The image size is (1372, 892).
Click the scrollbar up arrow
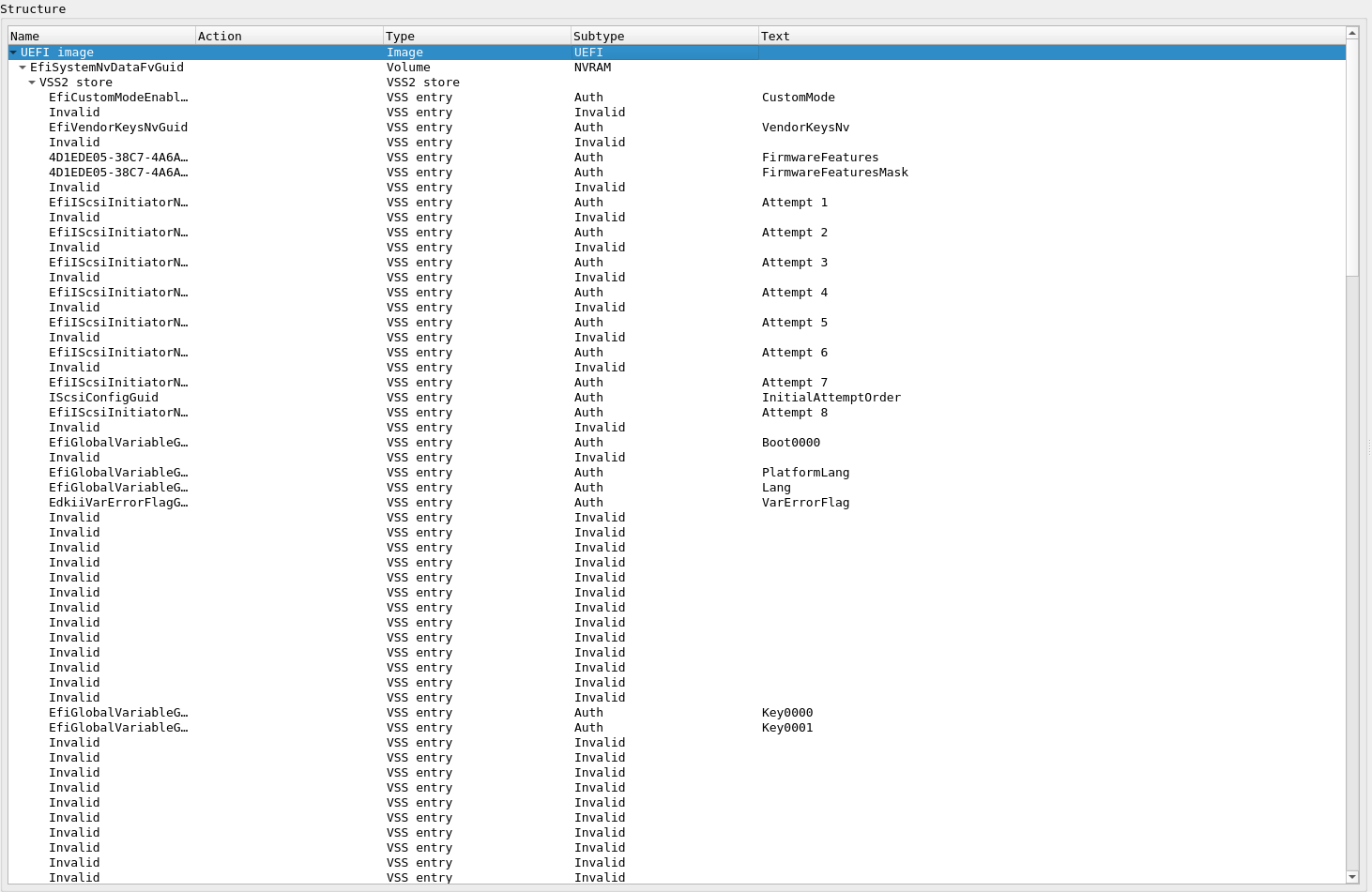tap(1352, 31)
